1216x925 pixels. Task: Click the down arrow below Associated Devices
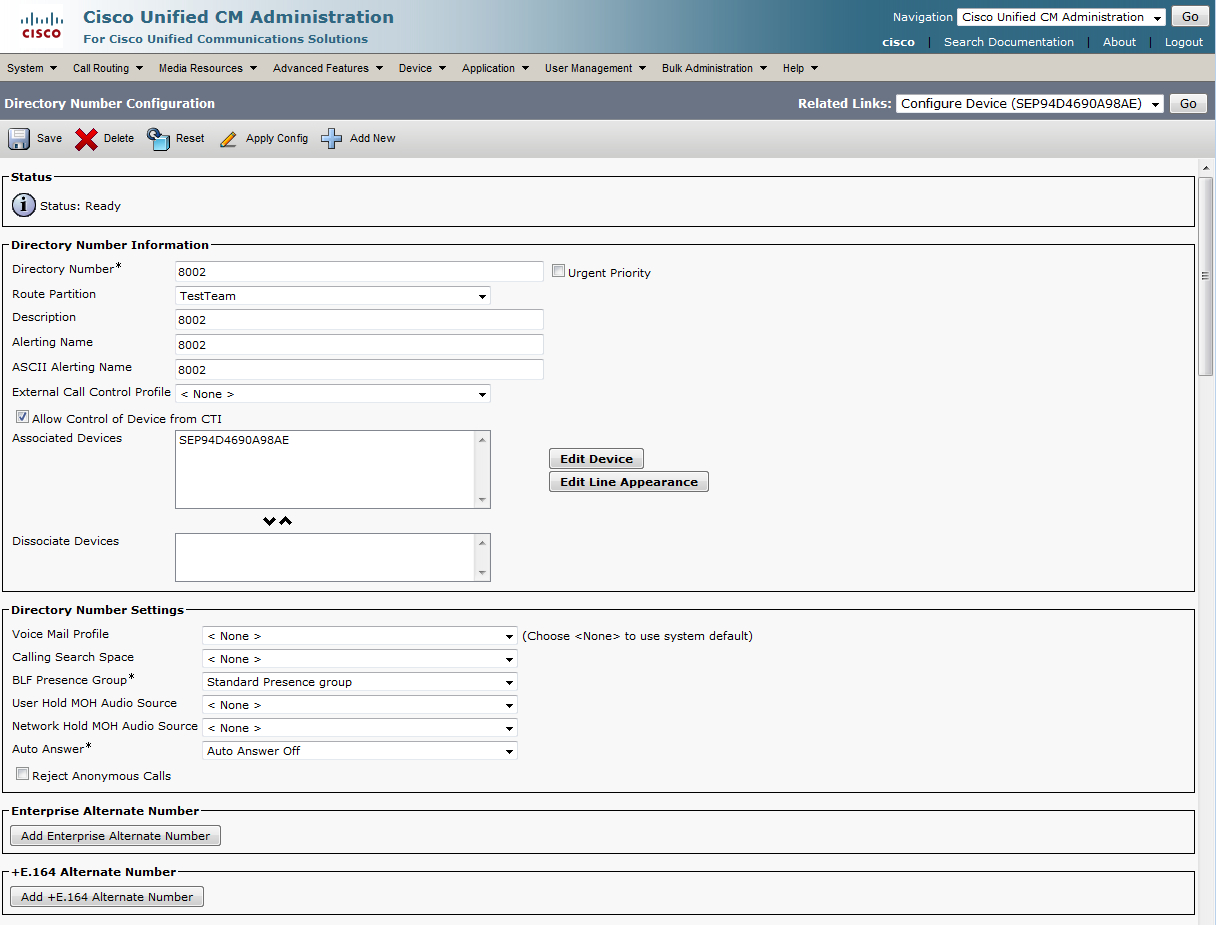(268, 521)
